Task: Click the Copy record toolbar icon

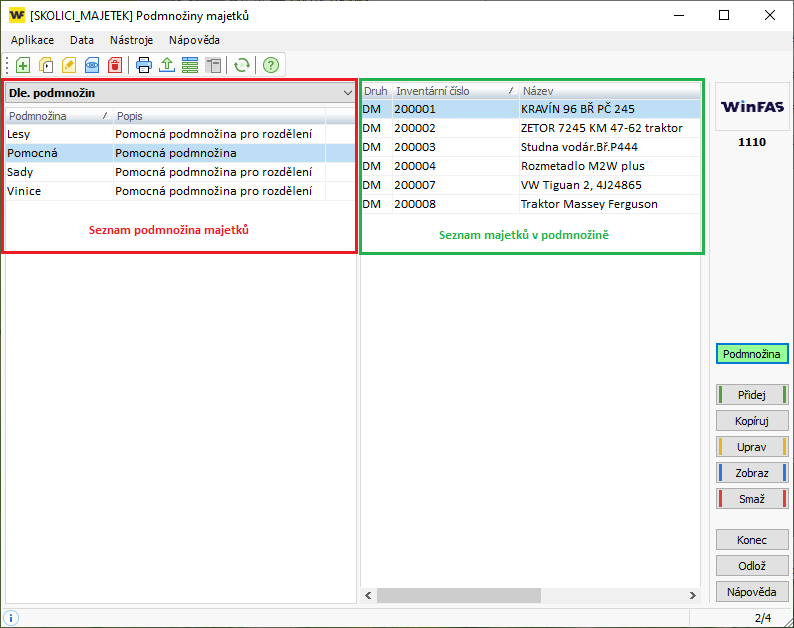Action: tap(46, 65)
